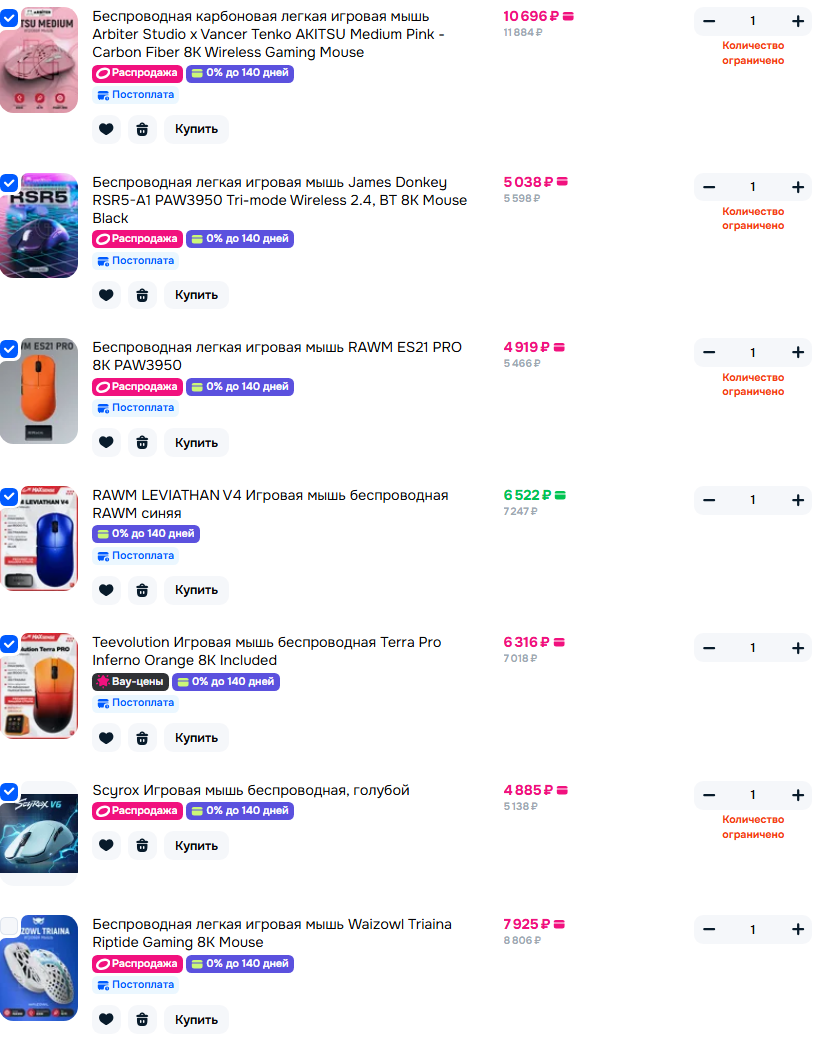This screenshot has width=818, height=1052.
Task: Open Teevolution Terra Pro Inferno Orange title
Action: point(266,651)
